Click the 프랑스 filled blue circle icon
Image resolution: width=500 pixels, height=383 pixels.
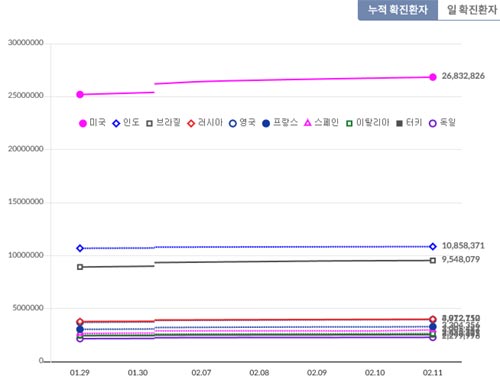coord(266,124)
